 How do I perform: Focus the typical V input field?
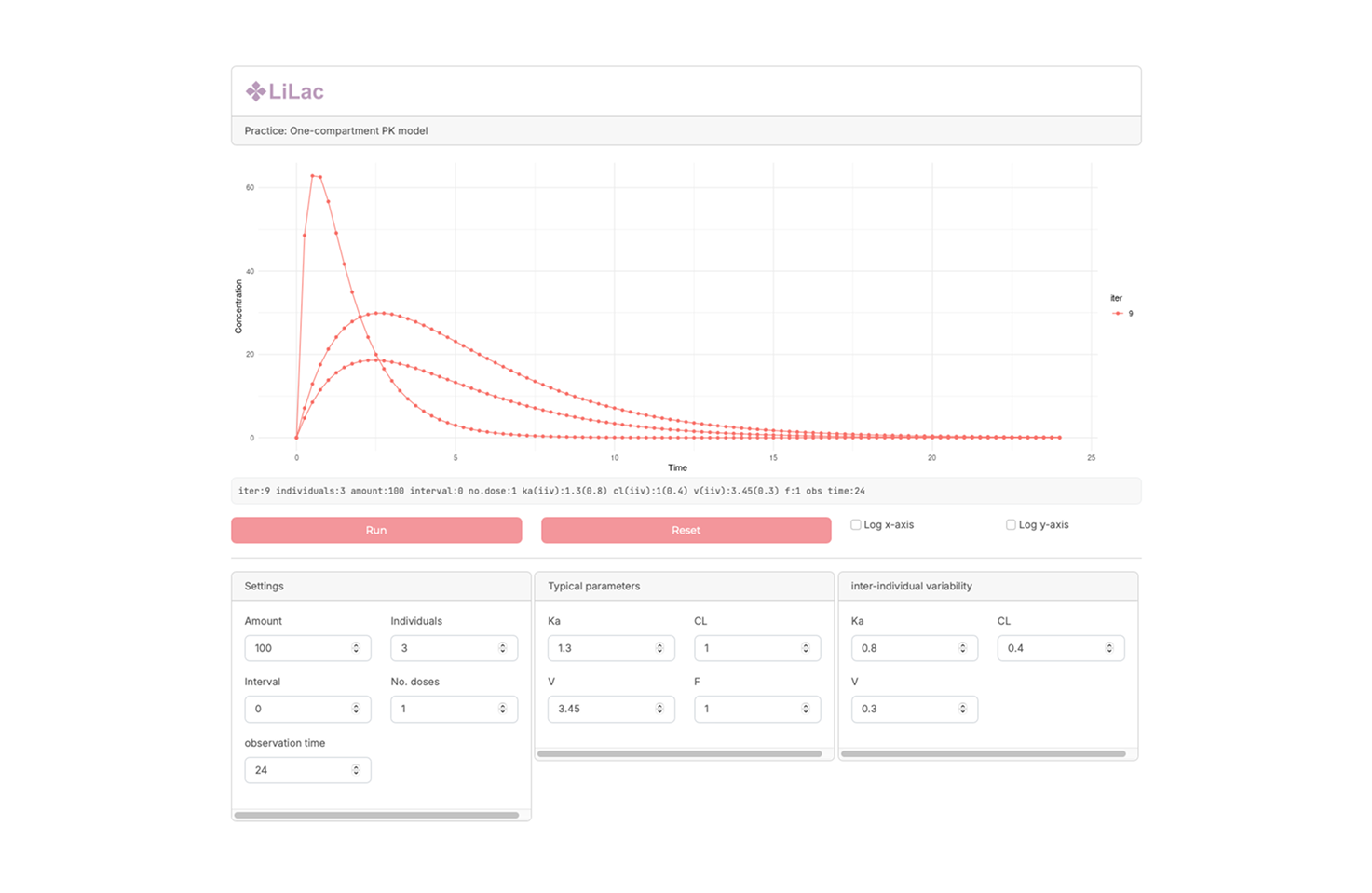(x=602, y=709)
